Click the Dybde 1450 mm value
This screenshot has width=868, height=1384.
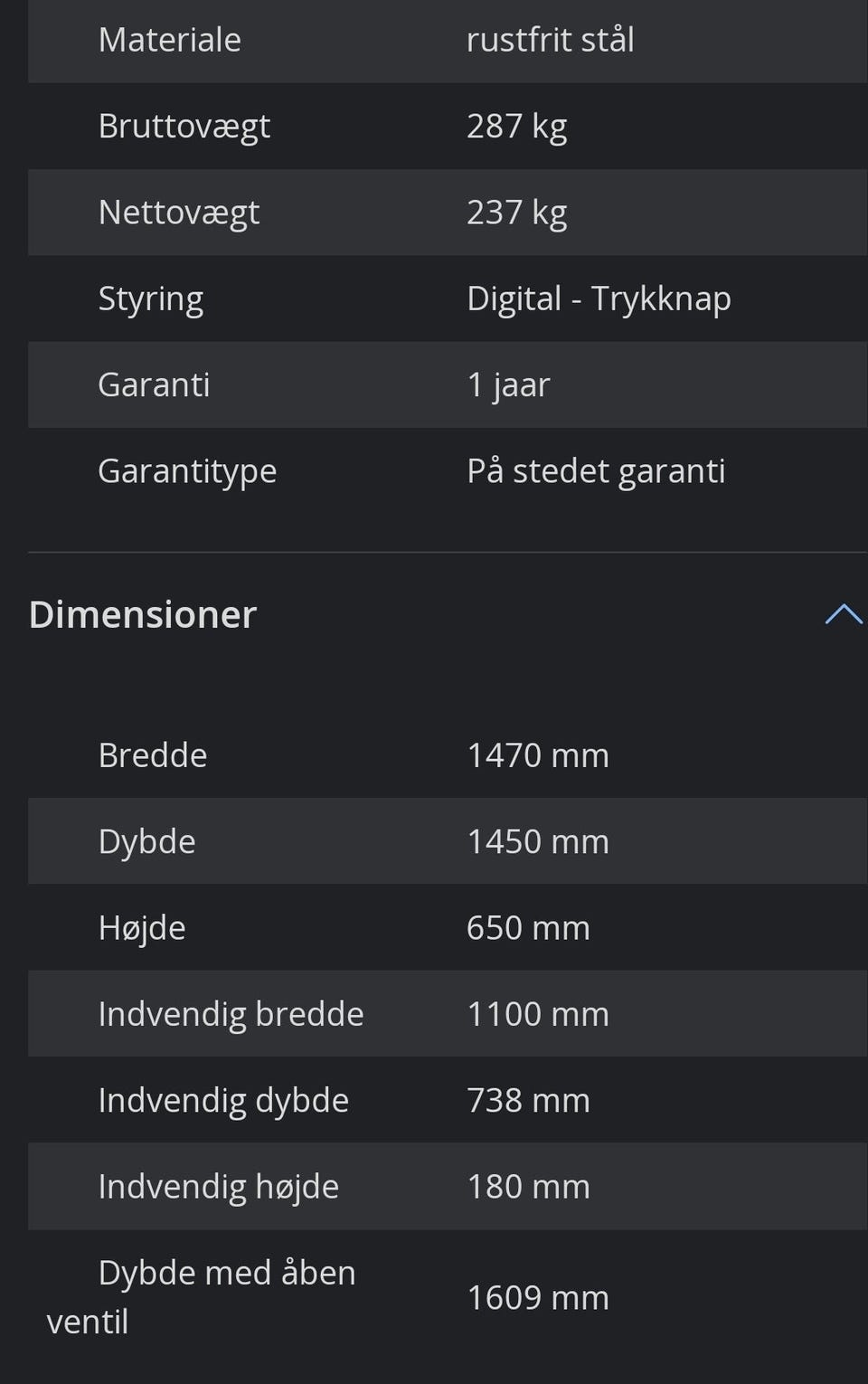click(538, 842)
